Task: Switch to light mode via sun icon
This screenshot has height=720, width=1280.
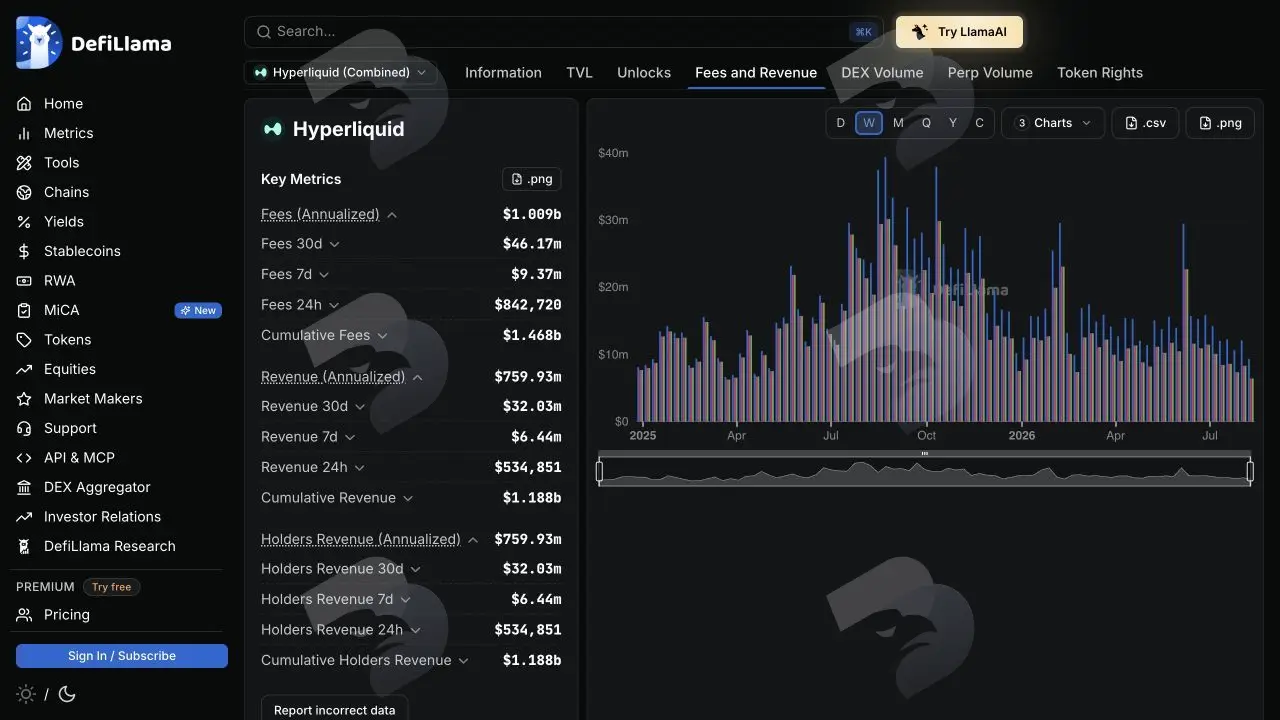Action: click(x=26, y=694)
